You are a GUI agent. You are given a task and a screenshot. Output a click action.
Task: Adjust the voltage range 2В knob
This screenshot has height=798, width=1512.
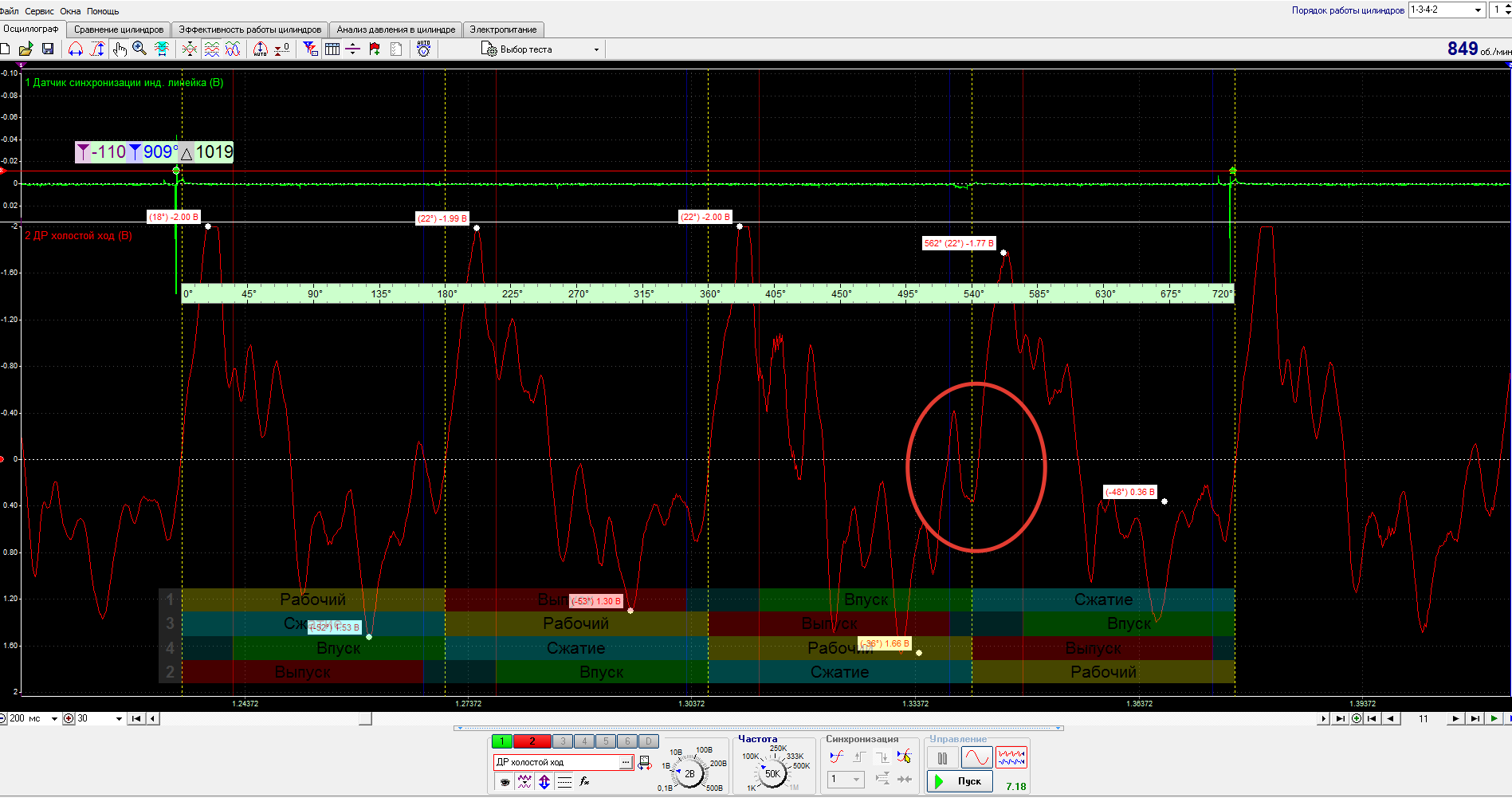click(689, 773)
